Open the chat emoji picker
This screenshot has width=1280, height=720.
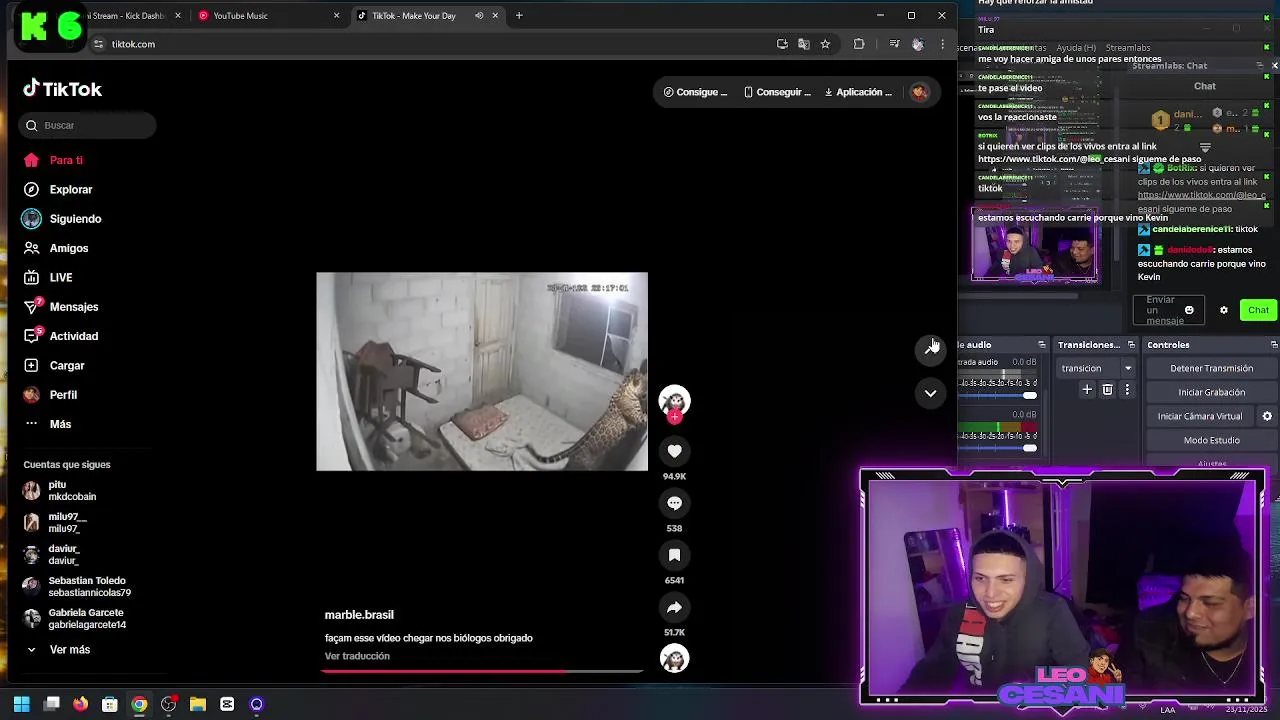pos(1189,310)
